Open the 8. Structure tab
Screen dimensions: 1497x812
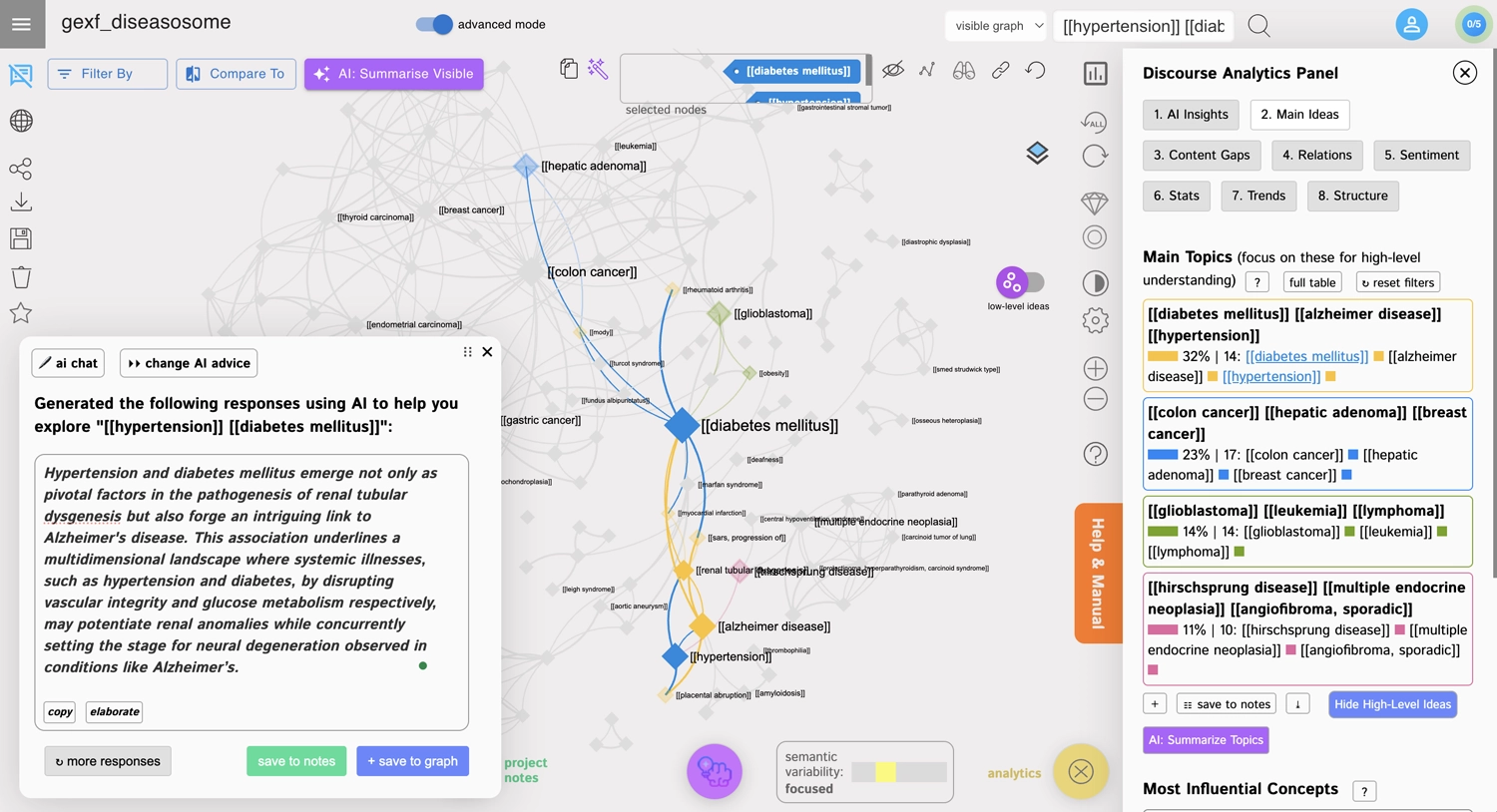coord(1353,196)
